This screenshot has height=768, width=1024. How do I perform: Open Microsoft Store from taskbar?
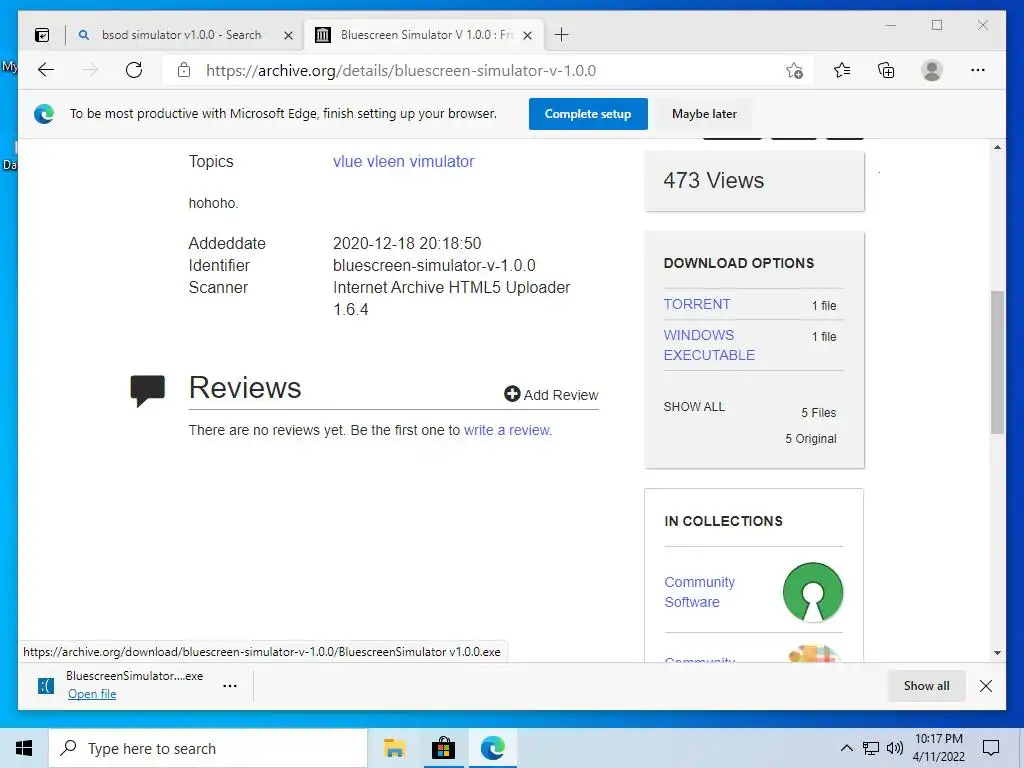tap(443, 748)
